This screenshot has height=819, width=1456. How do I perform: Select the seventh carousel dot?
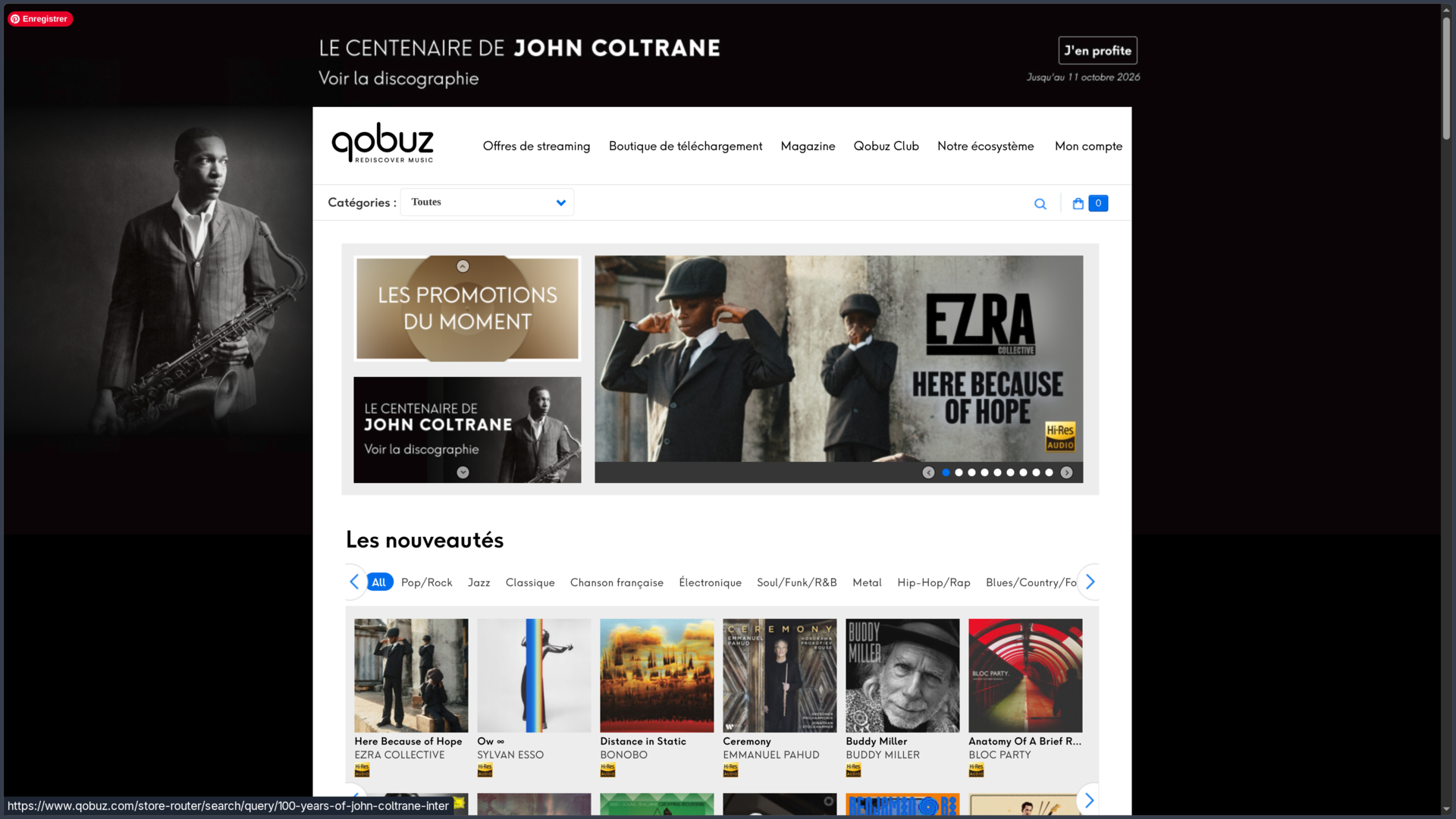click(x=1023, y=472)
